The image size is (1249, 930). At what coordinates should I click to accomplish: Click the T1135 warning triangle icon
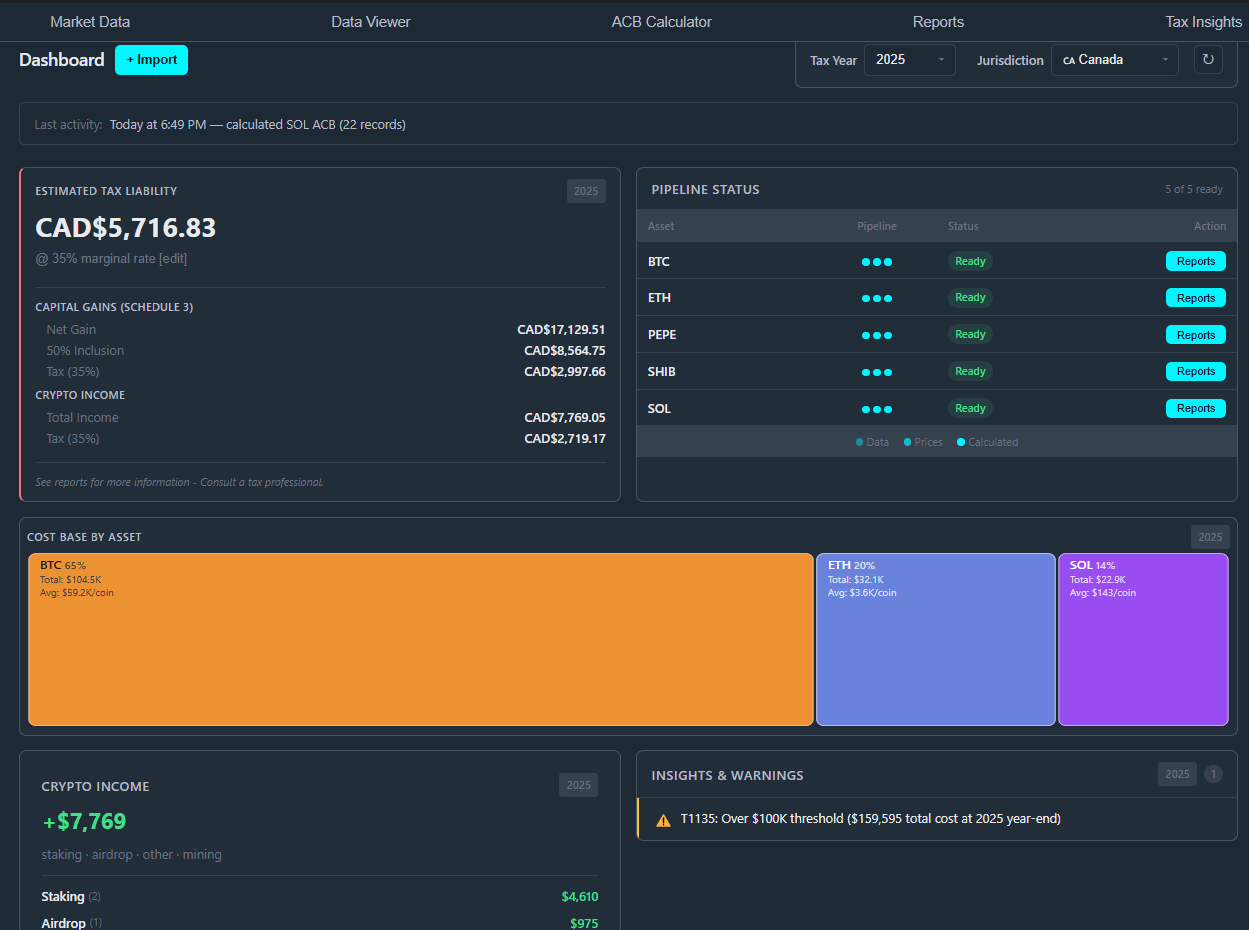click(x=662, y=818)
